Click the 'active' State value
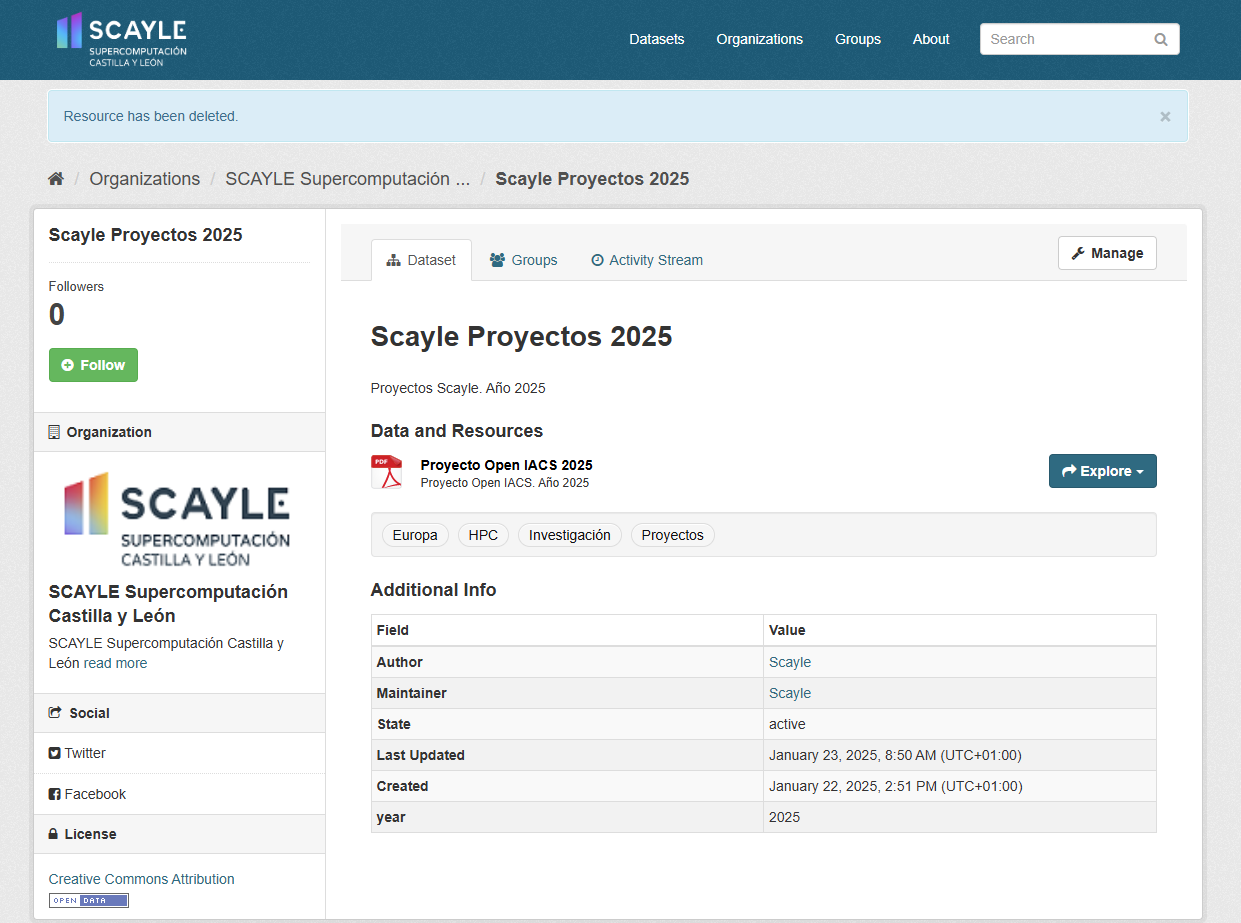Viewport: 1241px width, 923px height. [x=787, y=724]
